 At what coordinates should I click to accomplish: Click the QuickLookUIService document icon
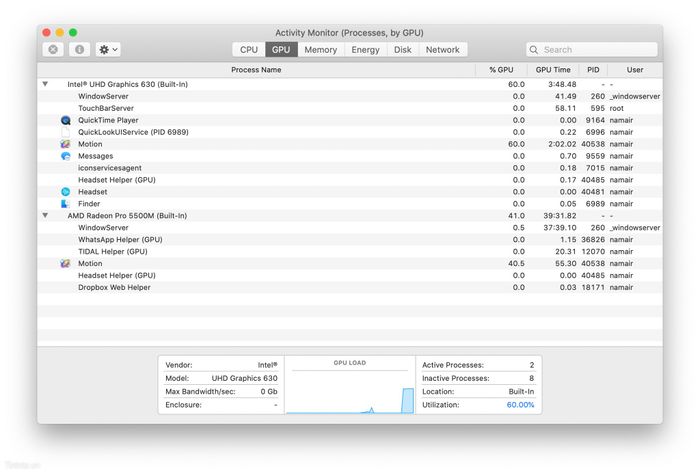tap(66, 132)
